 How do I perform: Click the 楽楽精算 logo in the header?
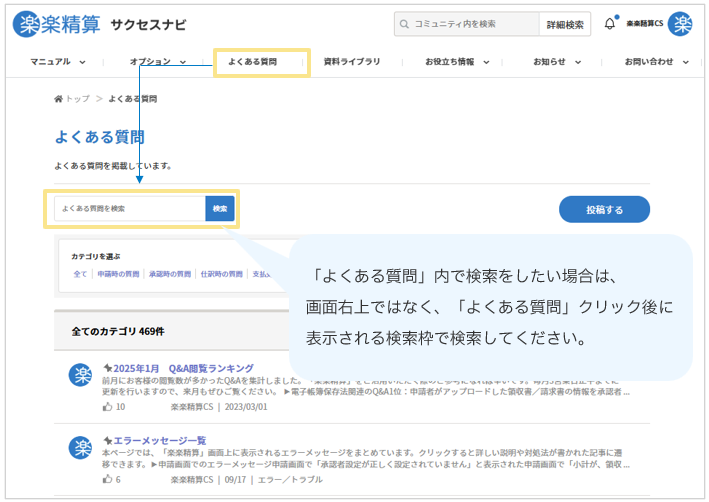pyautogui.click(x=57, y=24)
